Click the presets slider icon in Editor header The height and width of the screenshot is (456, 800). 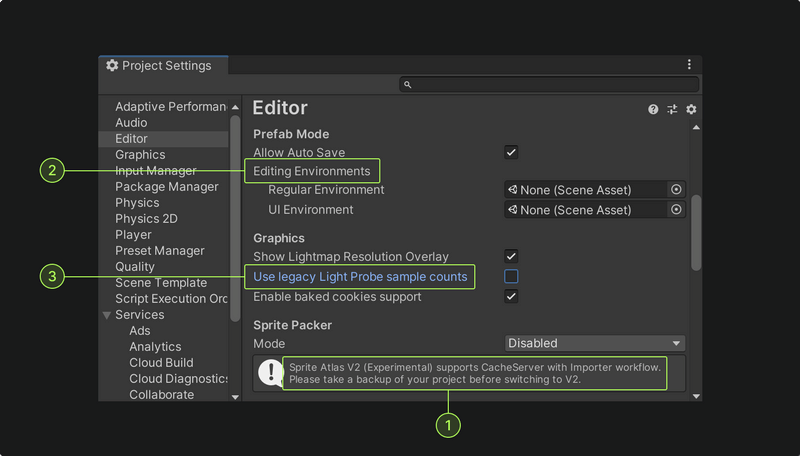tap(672, 109)
